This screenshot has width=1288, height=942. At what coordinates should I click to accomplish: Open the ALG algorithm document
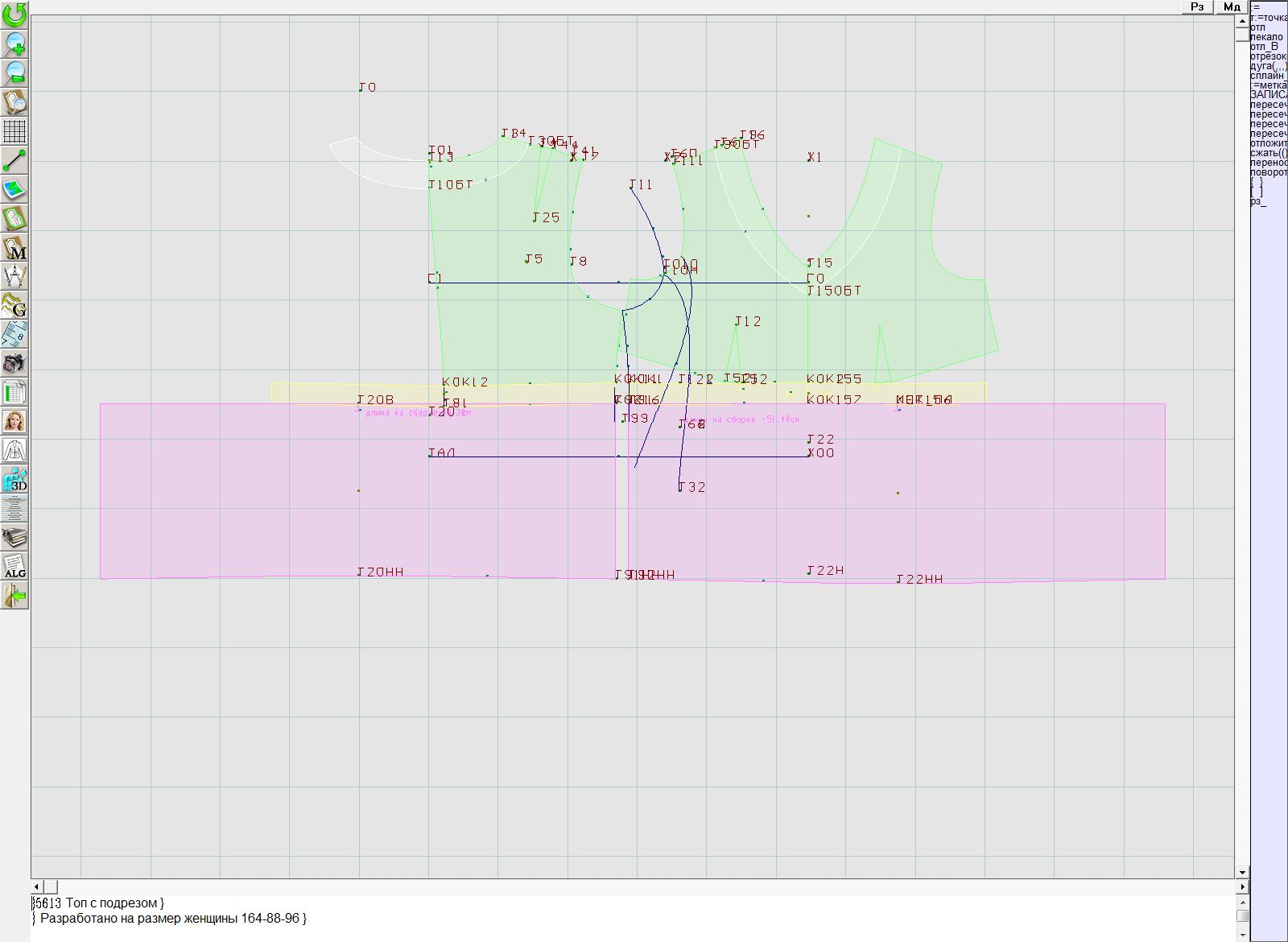click(x=14, y=566)
